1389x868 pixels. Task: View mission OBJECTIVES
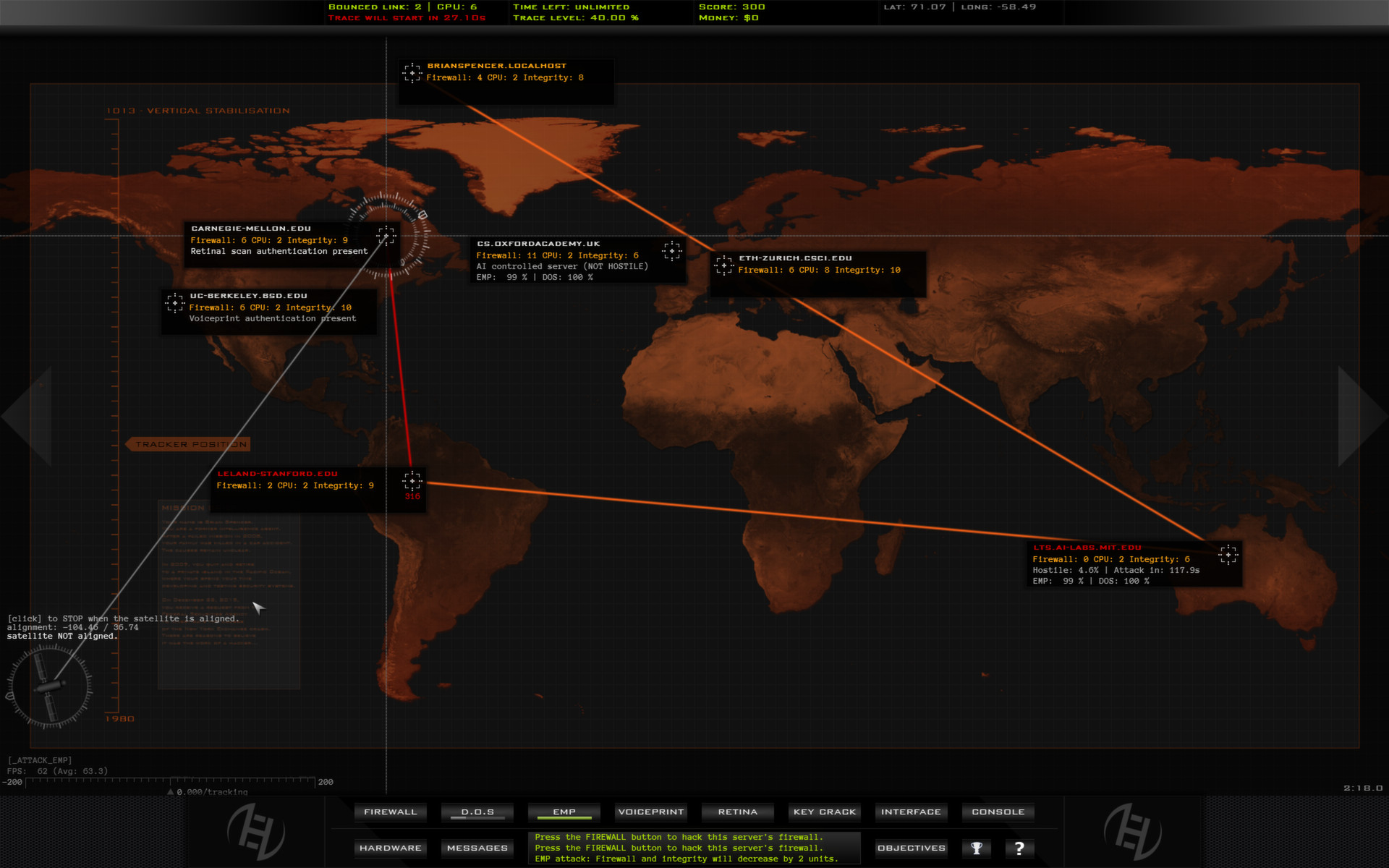point(911,848)
